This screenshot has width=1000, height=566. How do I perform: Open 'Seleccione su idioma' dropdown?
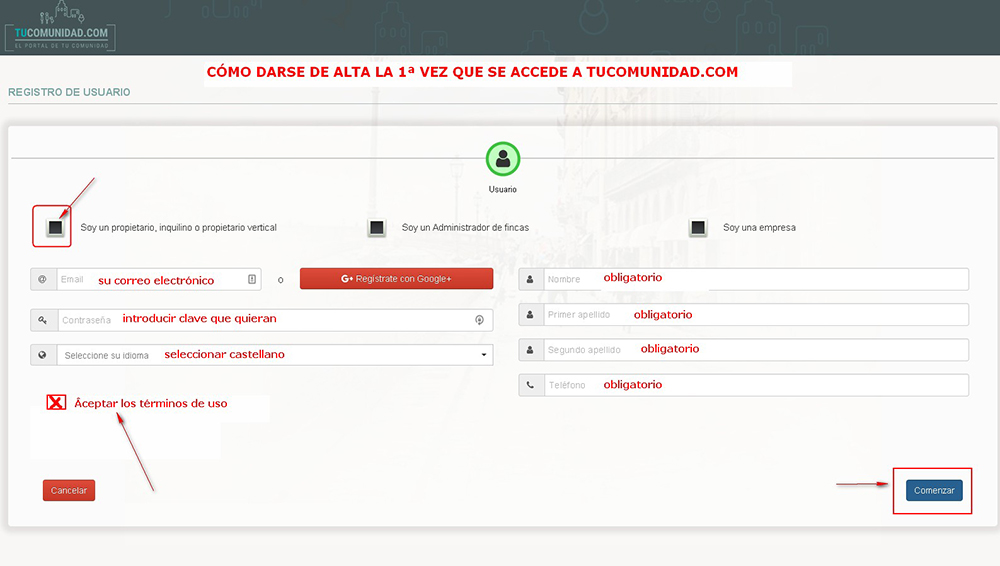click(275, 355)
